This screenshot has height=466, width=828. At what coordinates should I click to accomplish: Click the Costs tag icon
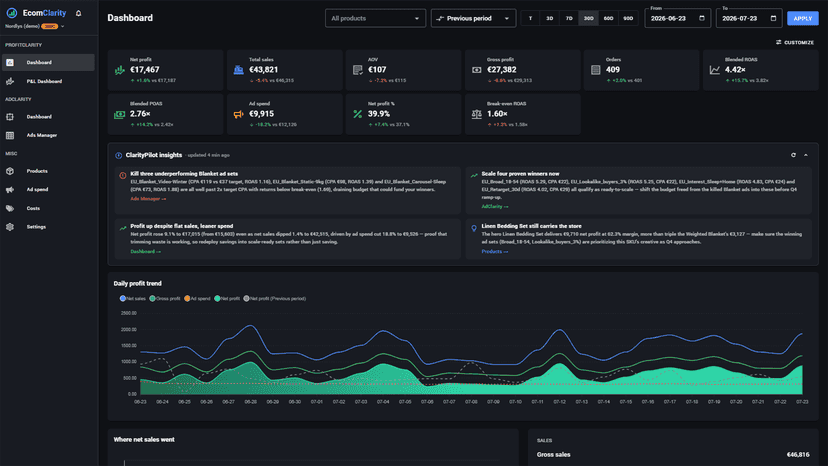pyautogui.click(x=10, y=208)
